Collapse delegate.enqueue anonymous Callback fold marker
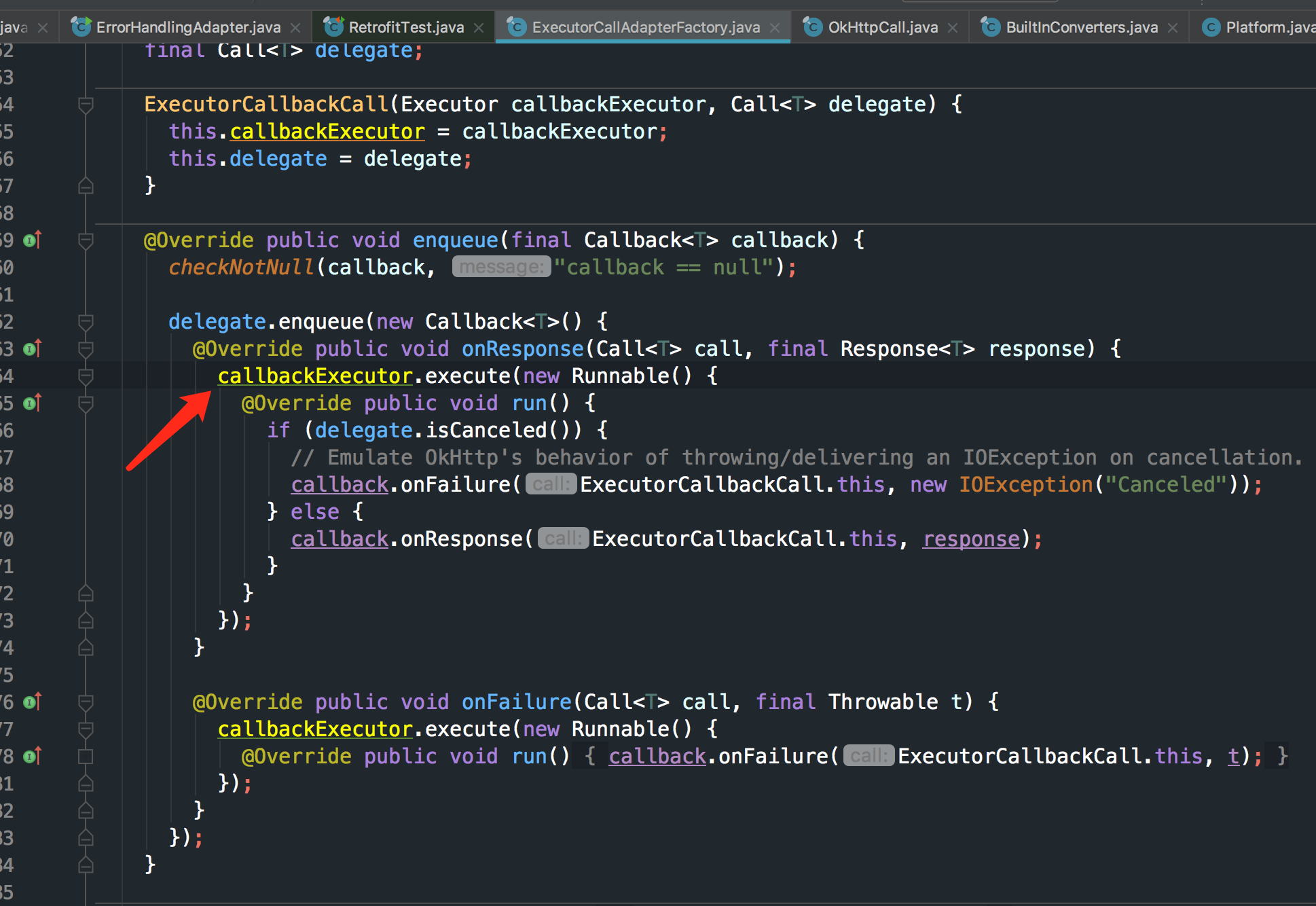 pos(86,321)
